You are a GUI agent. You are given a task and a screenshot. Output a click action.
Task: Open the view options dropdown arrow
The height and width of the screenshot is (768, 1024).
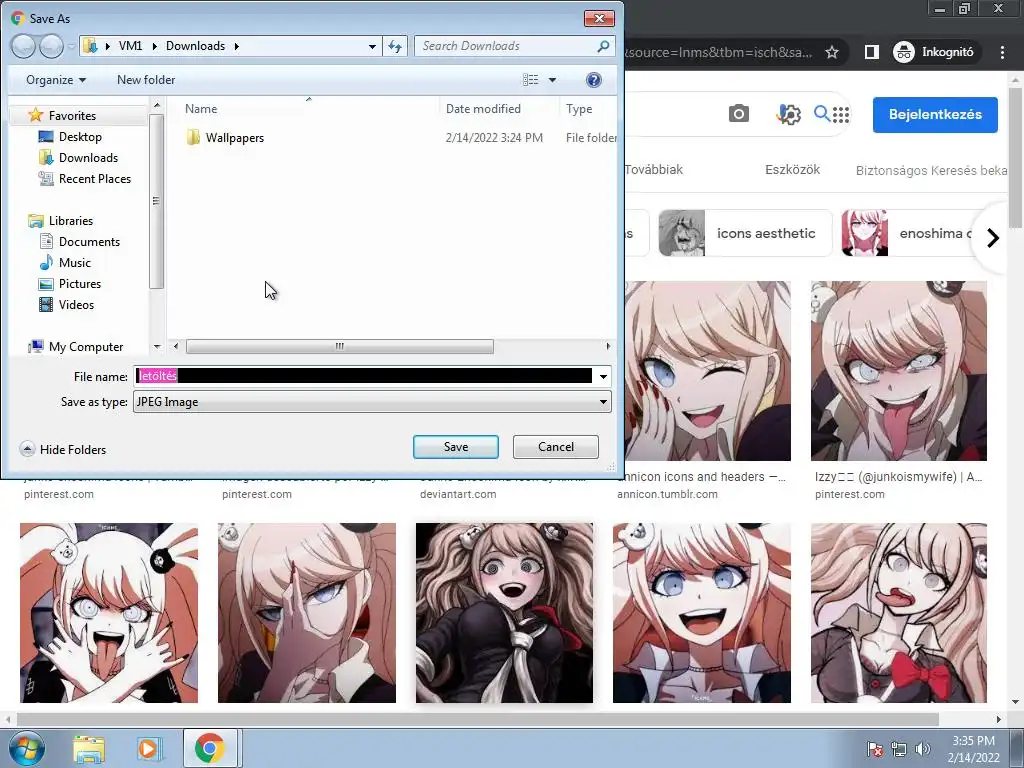click(x=552, y=80)
